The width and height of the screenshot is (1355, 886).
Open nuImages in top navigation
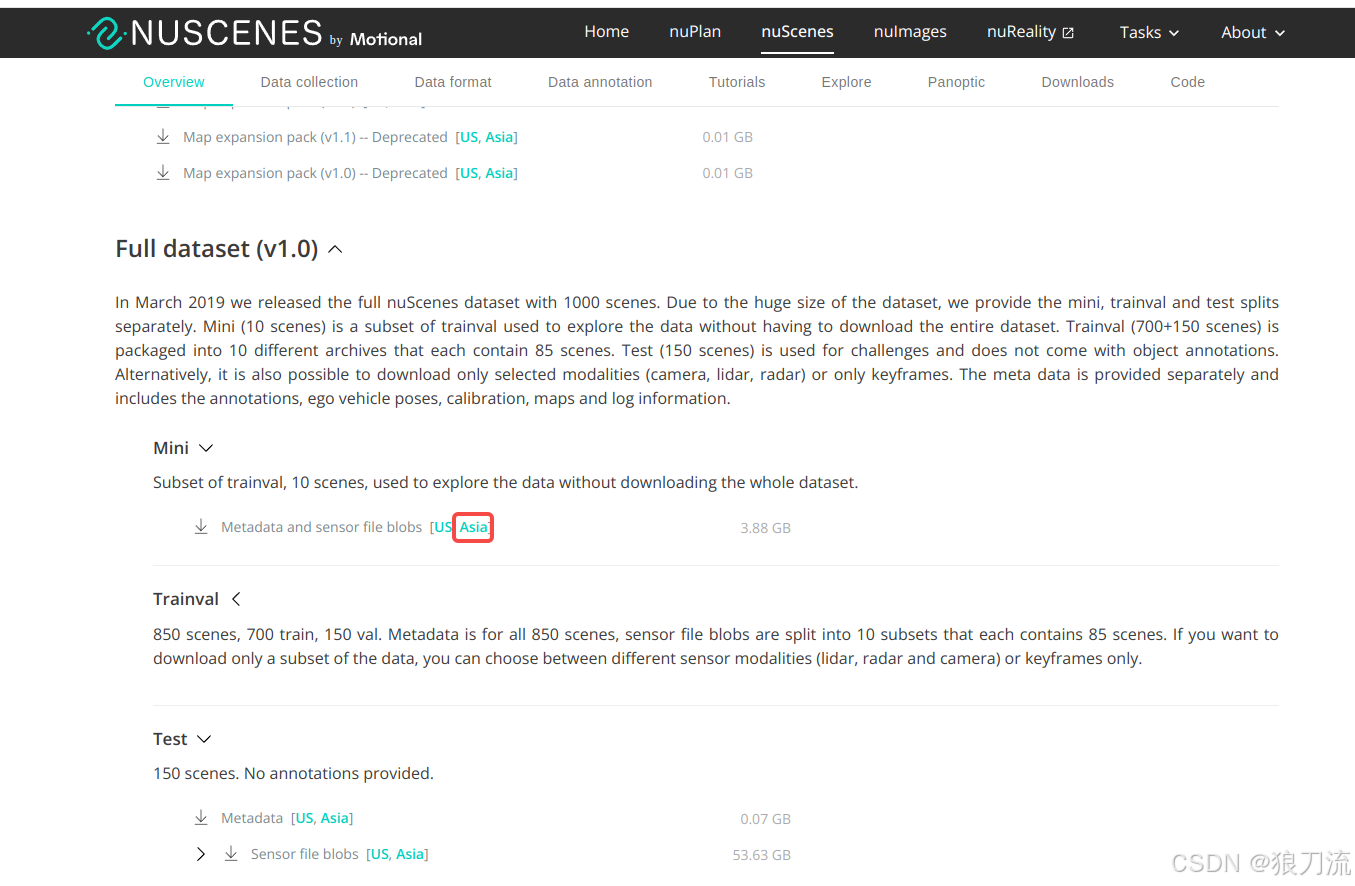(x=910, y=31)
